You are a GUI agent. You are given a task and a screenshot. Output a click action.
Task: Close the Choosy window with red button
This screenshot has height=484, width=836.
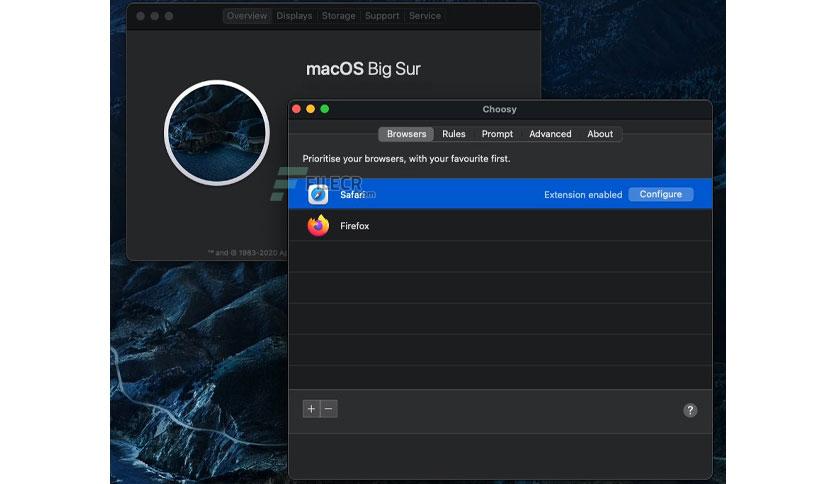(x=296, y=109)
